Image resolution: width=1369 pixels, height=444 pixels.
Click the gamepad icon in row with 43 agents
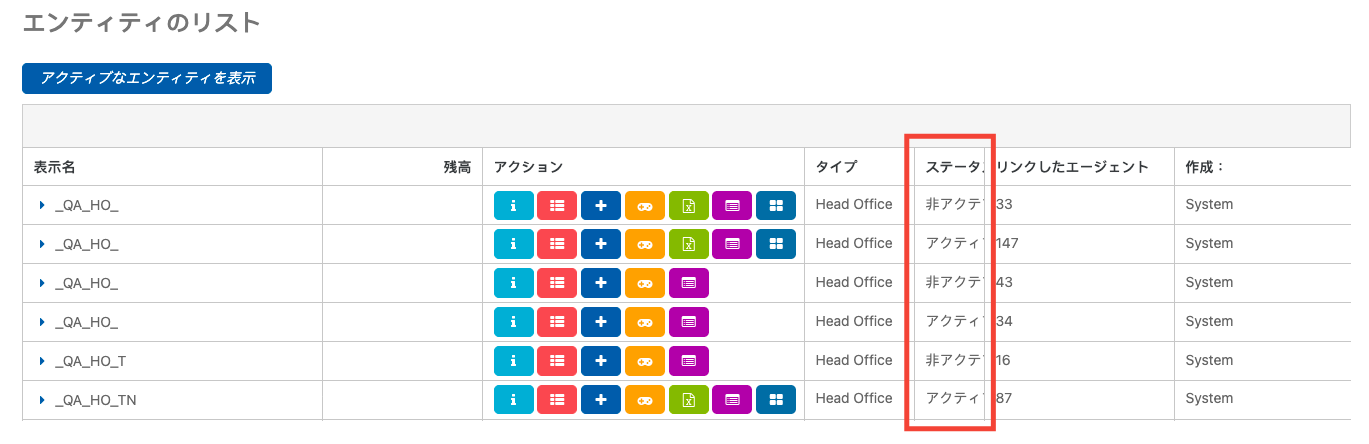pos(645,283)
